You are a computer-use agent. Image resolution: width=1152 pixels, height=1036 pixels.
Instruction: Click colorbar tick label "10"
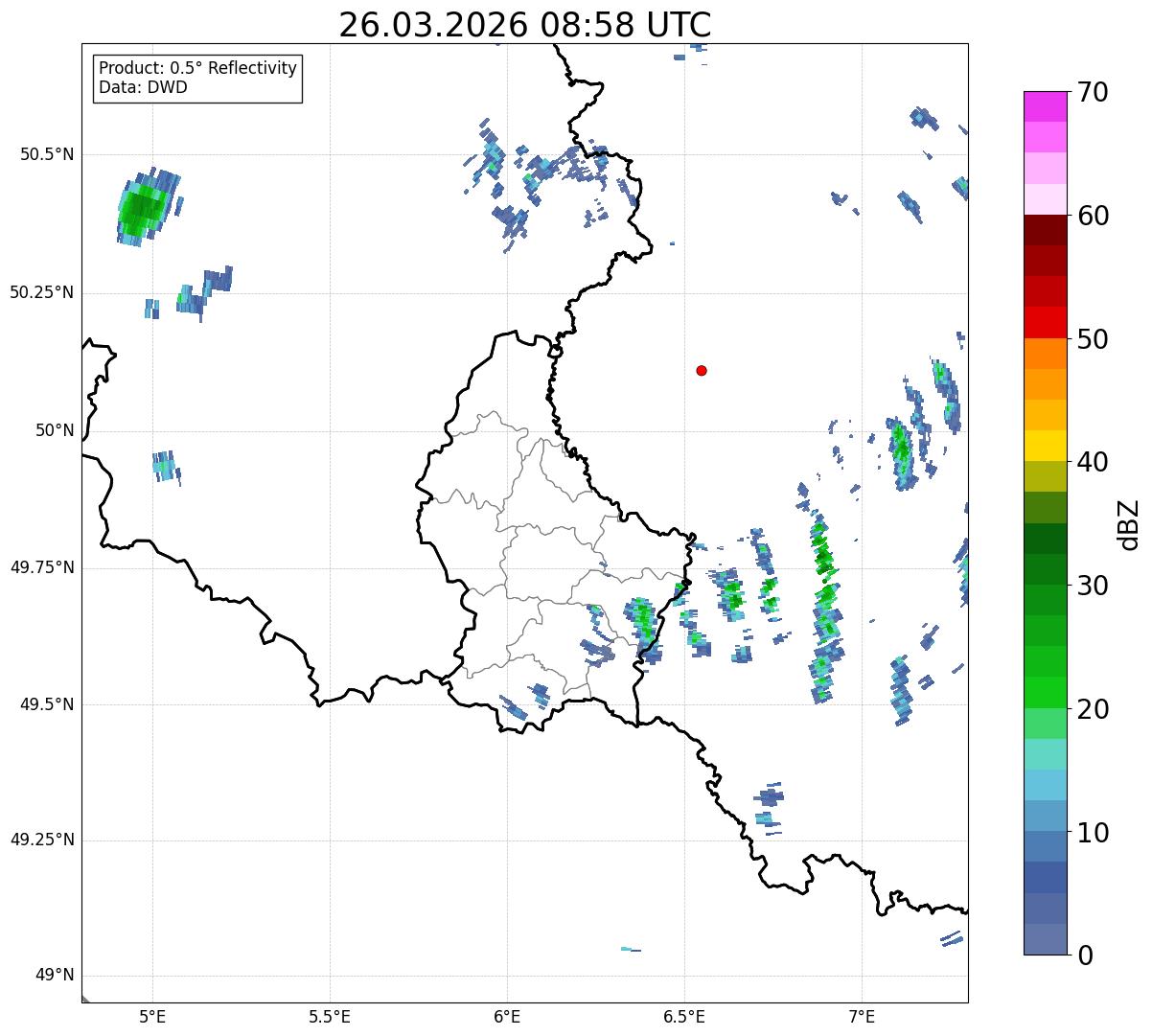pos(1093,833)
